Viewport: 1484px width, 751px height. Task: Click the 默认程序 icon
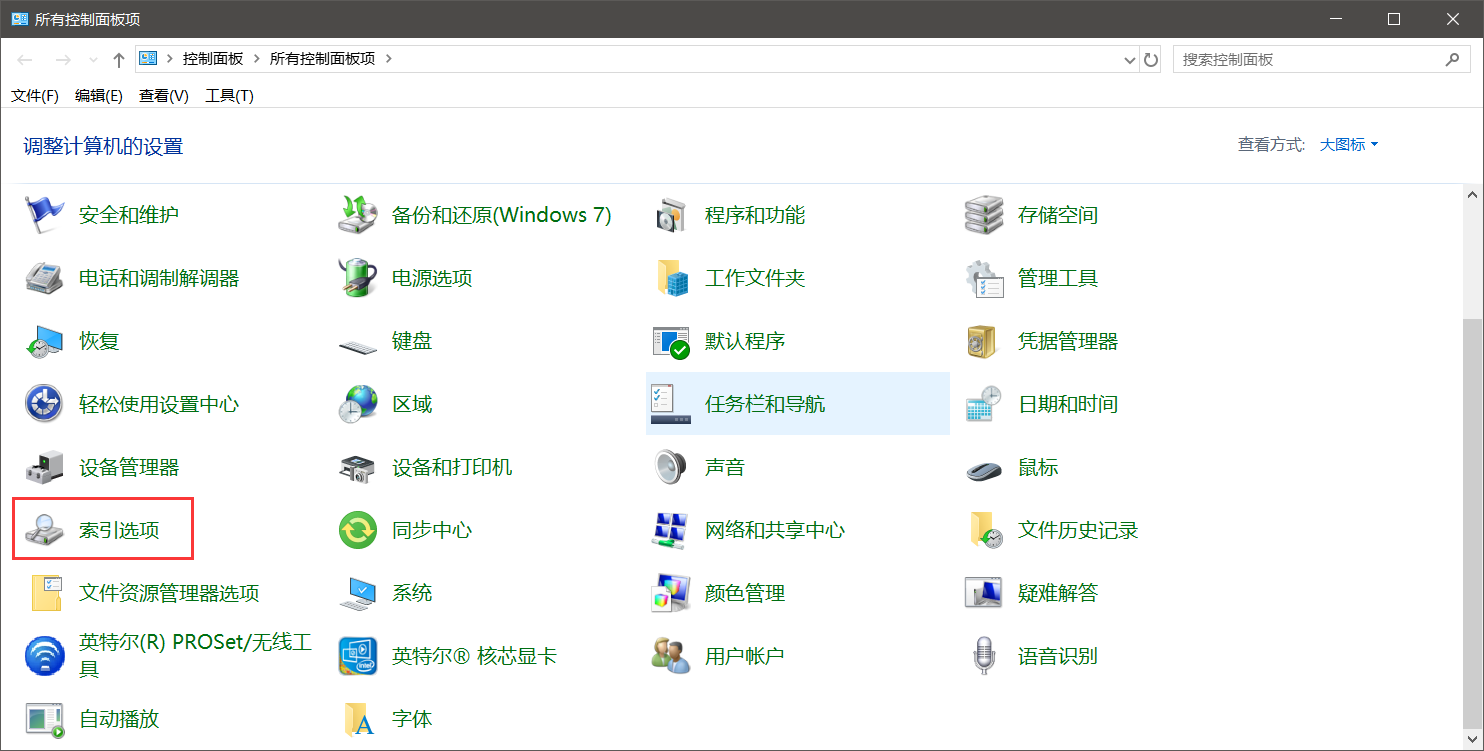click(671, 341)
